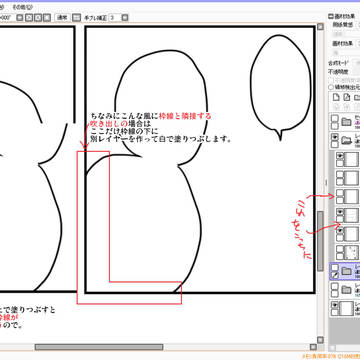Expand the folder layer below the selected folder

pos(347,290)
